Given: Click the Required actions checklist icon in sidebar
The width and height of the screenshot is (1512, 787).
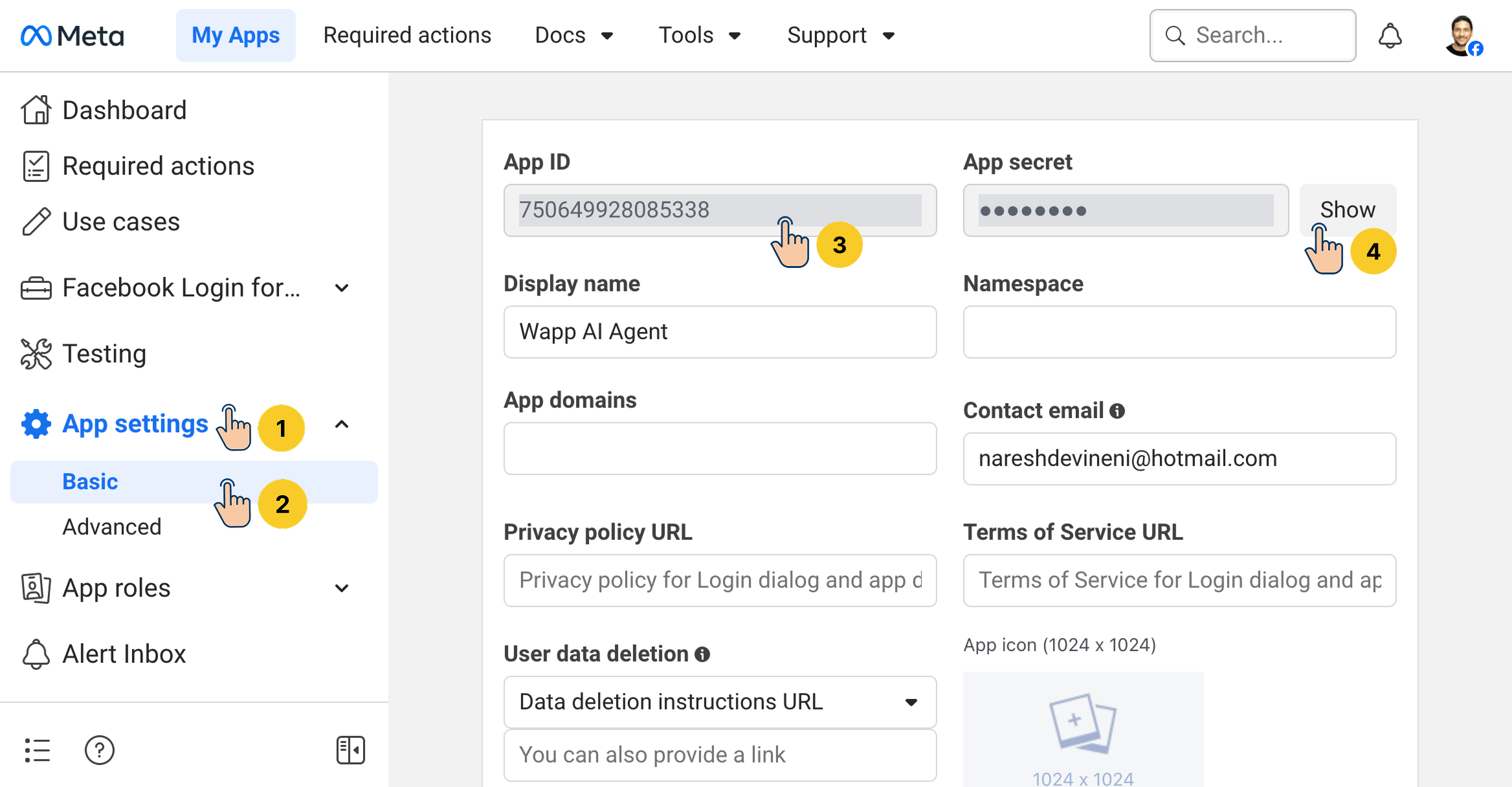Looking at the screenshot, I should pyautogui.click(x=36, y=166).
